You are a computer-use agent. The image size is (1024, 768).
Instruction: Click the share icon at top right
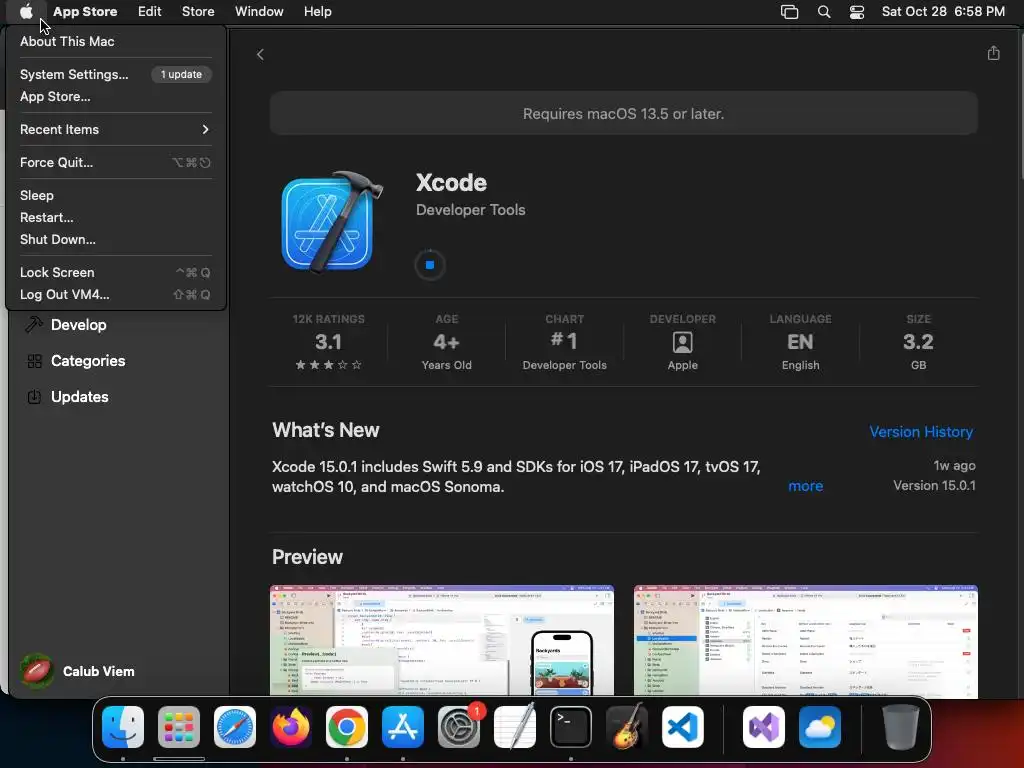pyautogui.click(x=993, y=53)
